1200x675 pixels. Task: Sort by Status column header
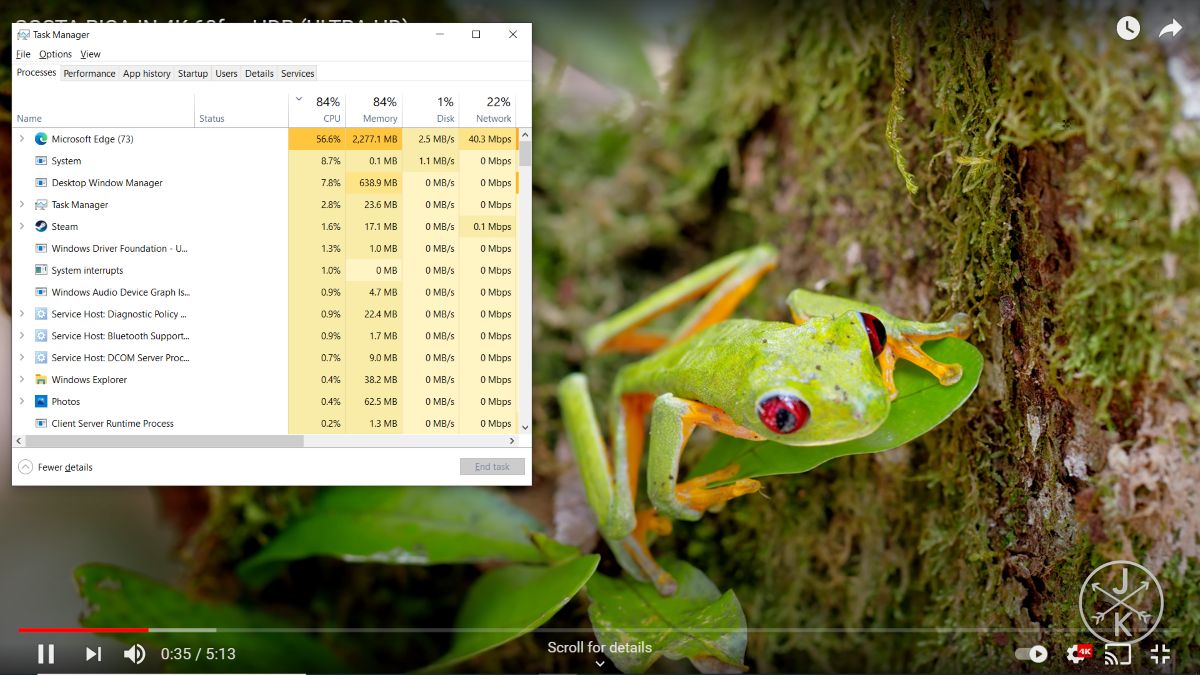(242, 110)
